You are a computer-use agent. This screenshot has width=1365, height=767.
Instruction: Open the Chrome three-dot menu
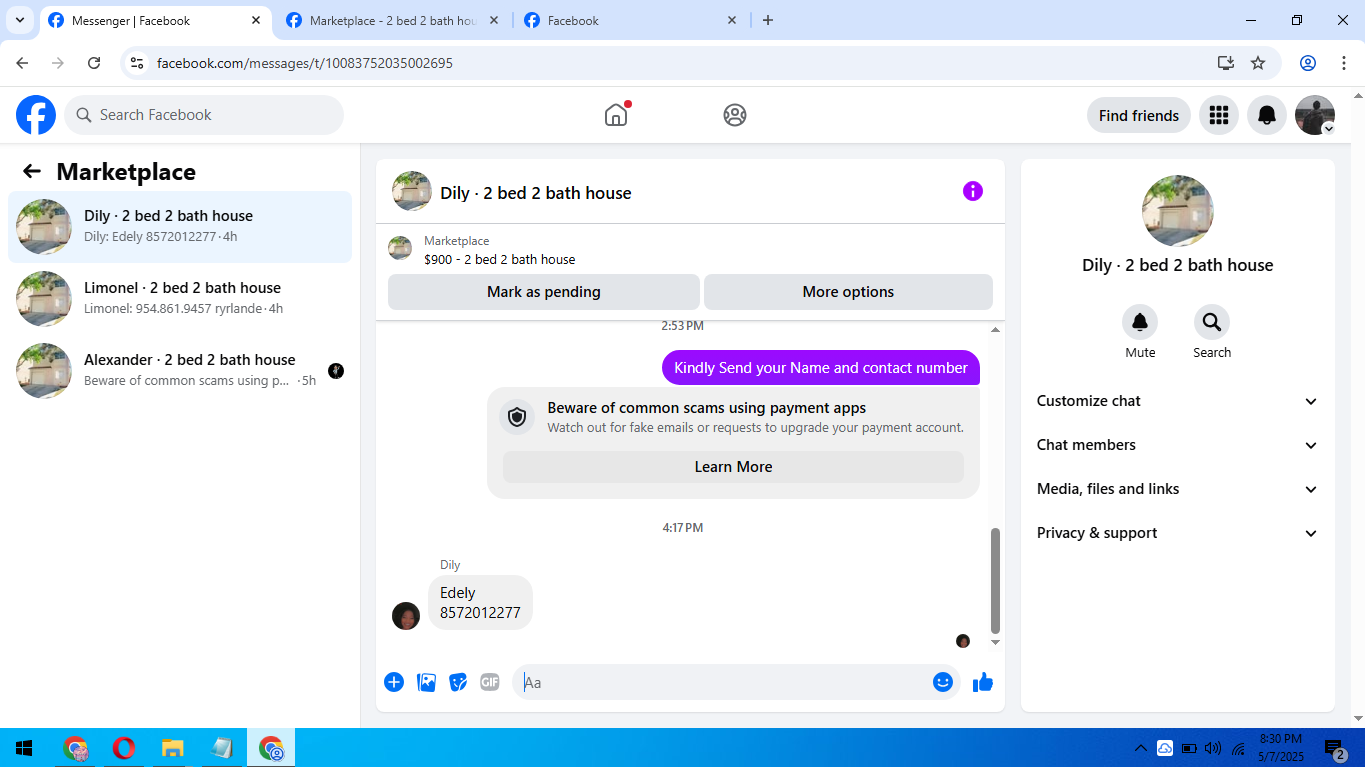[x=1344, y=63]
